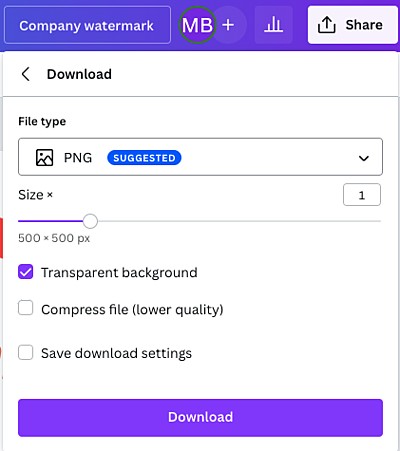Click the share upload arrow icon

point(326,25)
